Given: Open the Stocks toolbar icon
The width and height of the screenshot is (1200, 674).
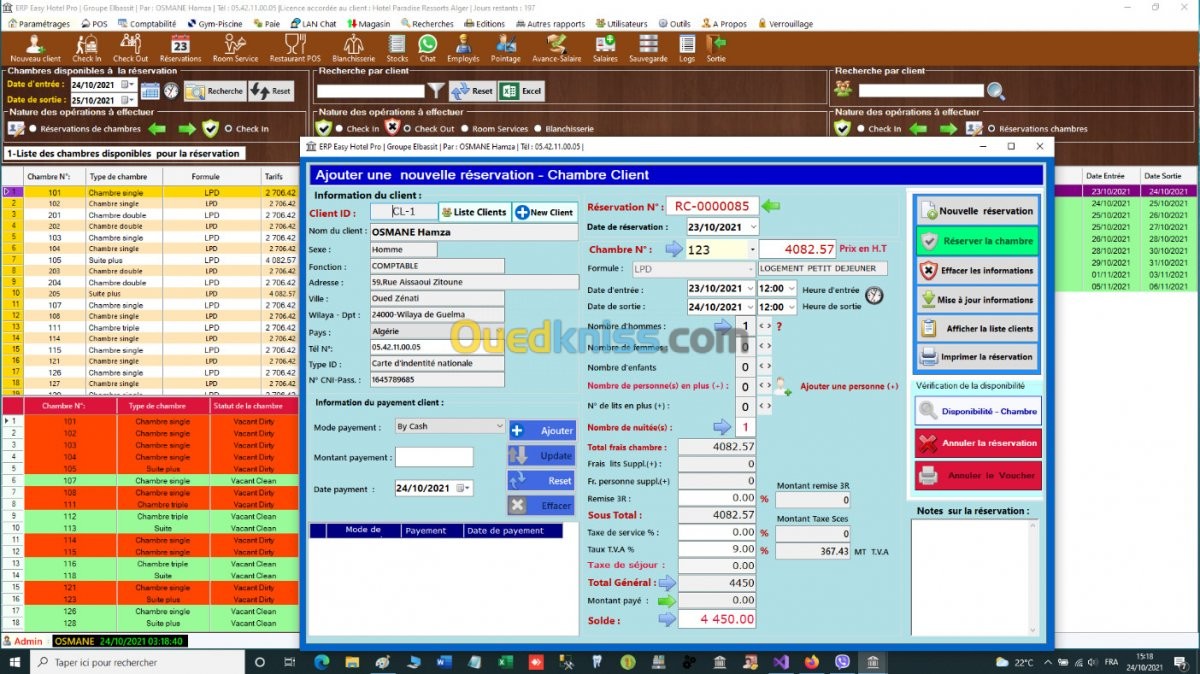Looking at the screenshot, I should 398,48.
